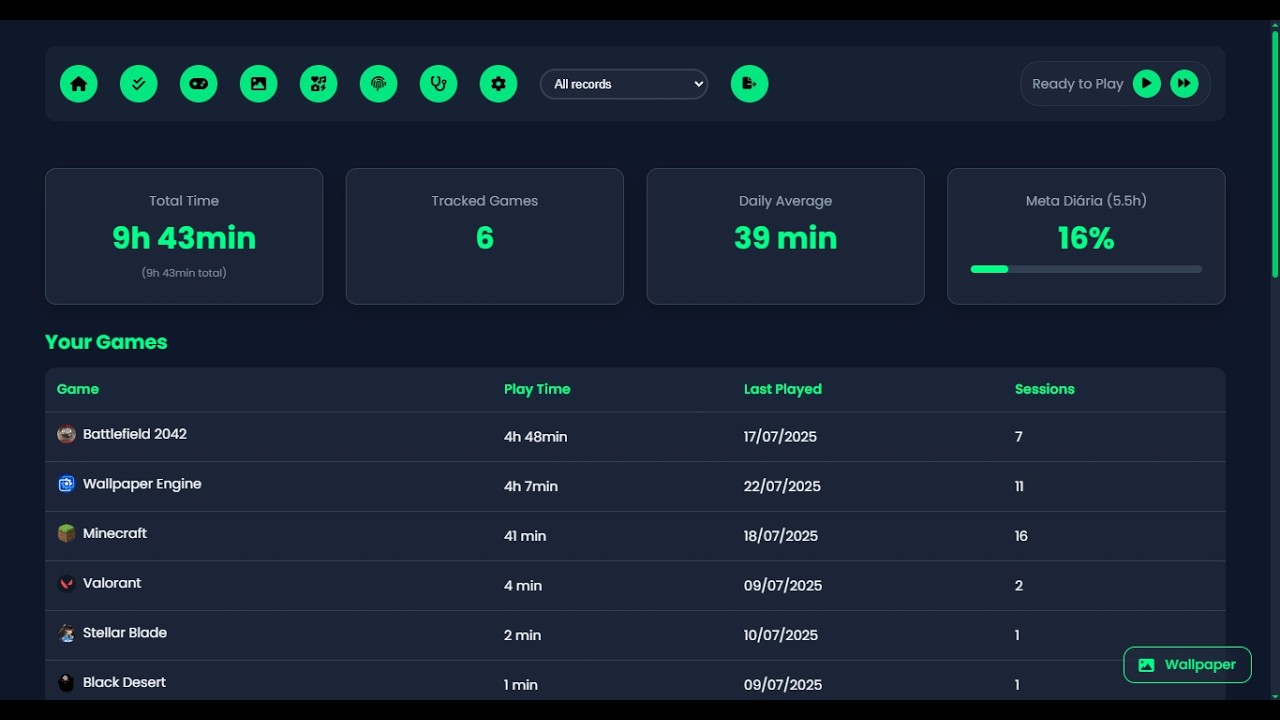
Task: Select the Stellar Blade name
Action: point(125,633)
